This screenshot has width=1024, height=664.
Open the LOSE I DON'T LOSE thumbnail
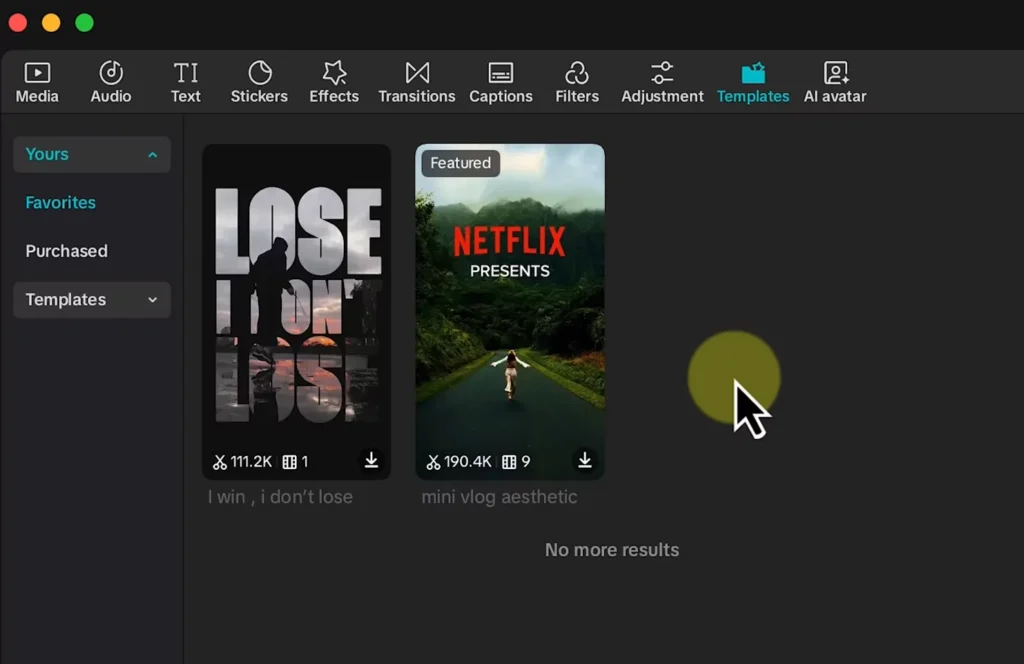(x=296, y=300)
